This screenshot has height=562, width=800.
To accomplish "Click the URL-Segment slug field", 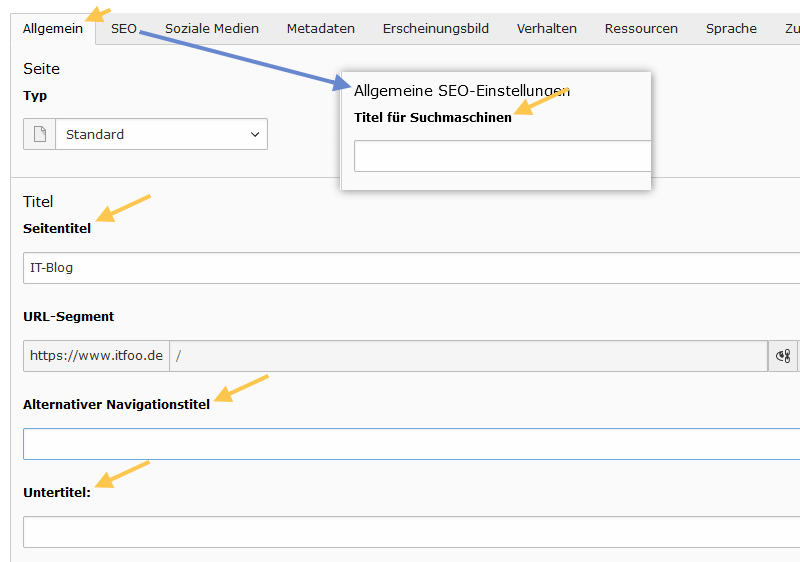I will (x=469, y=356).
